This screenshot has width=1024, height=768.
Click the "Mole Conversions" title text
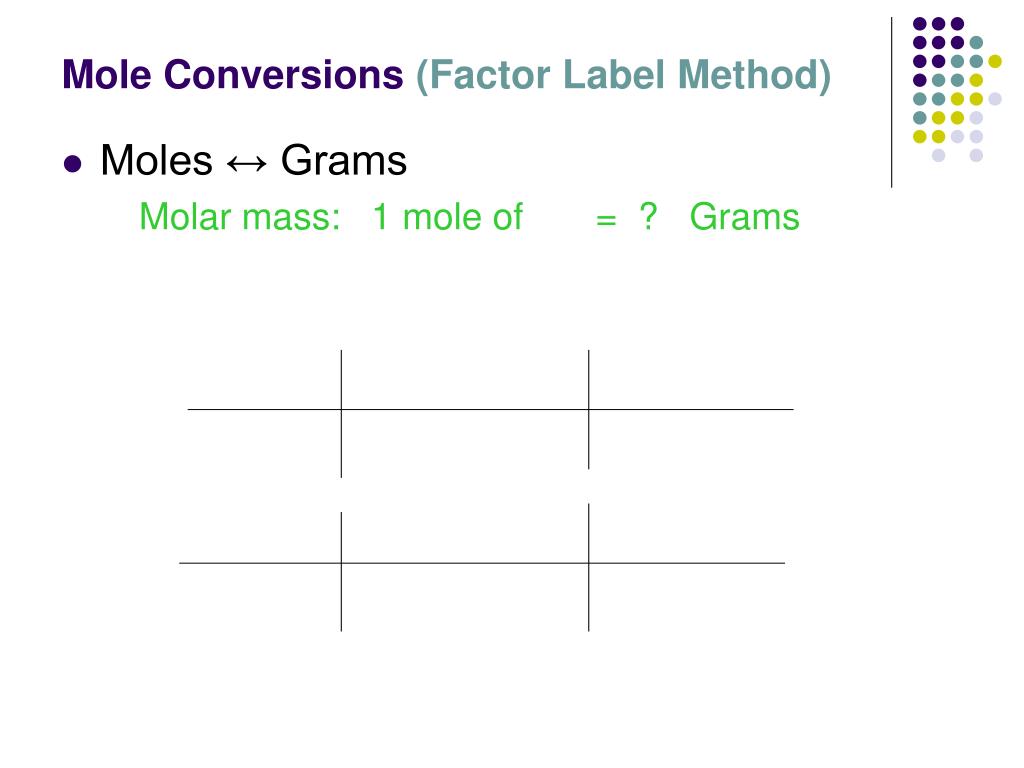(232, 74)
